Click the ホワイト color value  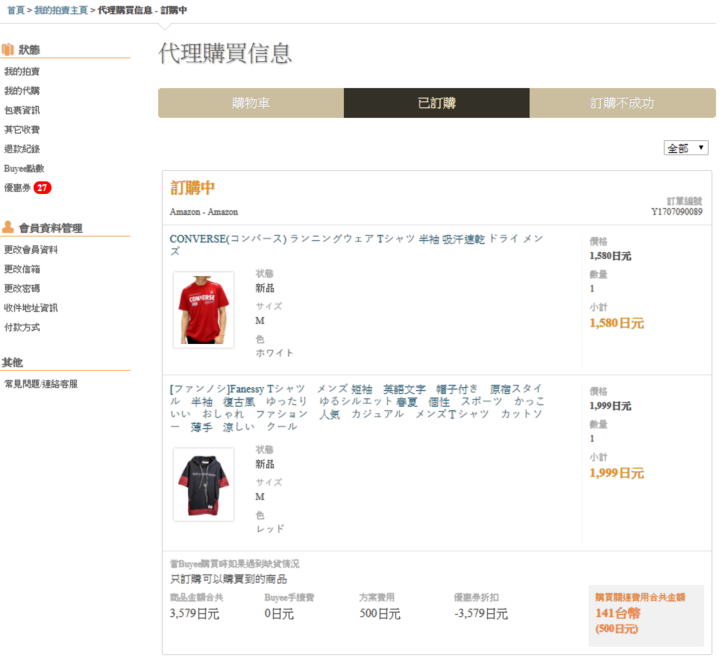(274, 353)
